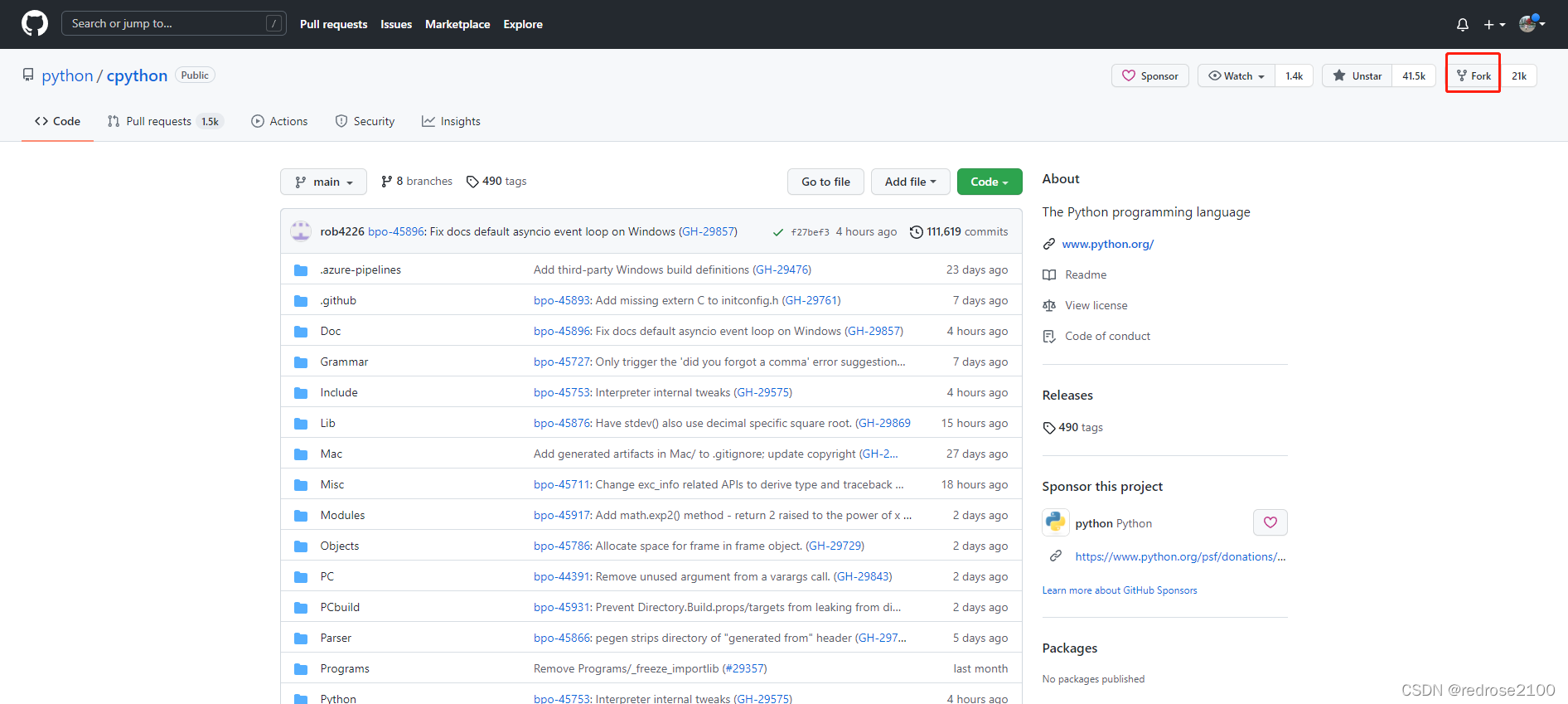Switch to the Pull requests tab
Screen dimensions: 1568x704
pyautogui.click(x=165, y=121)
